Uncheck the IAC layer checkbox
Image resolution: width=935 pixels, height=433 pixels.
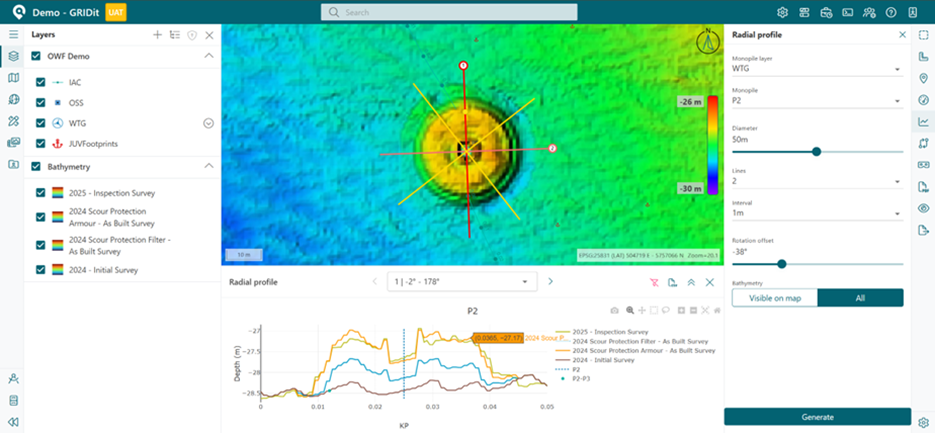coord(41,82)
